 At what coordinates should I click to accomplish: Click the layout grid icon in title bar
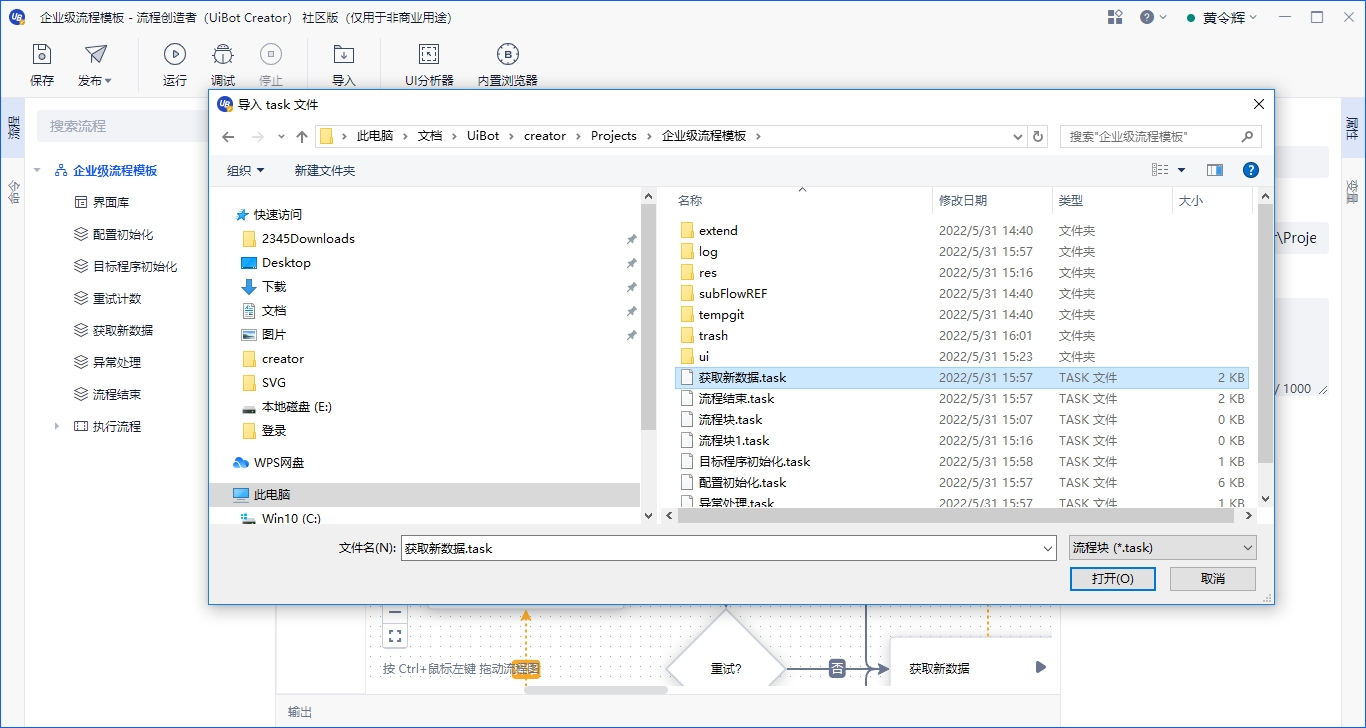pyautogui.click(x=1116, y=17)
